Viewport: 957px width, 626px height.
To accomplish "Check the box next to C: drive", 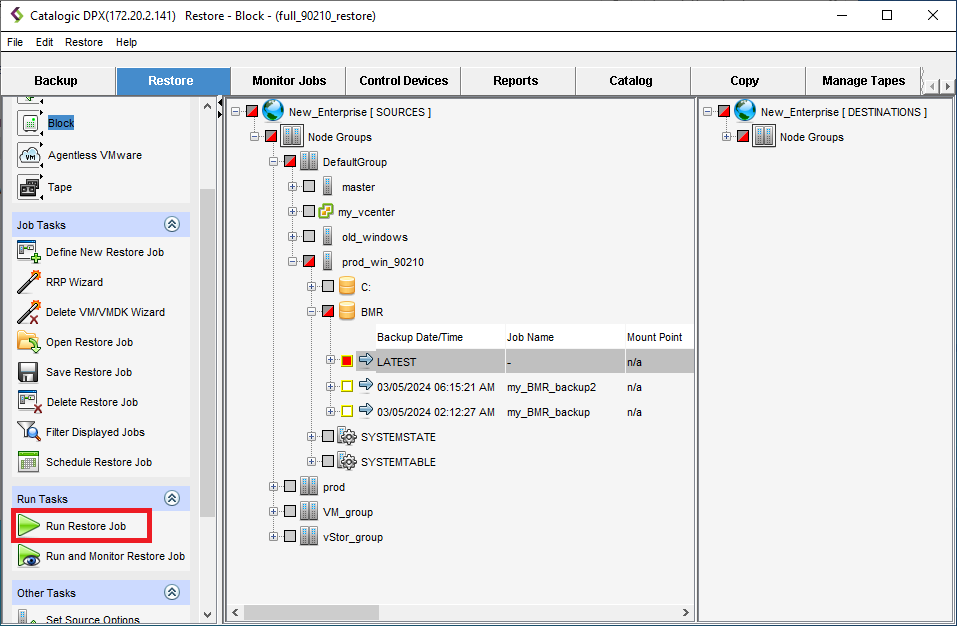I will (x=328, y=287).
